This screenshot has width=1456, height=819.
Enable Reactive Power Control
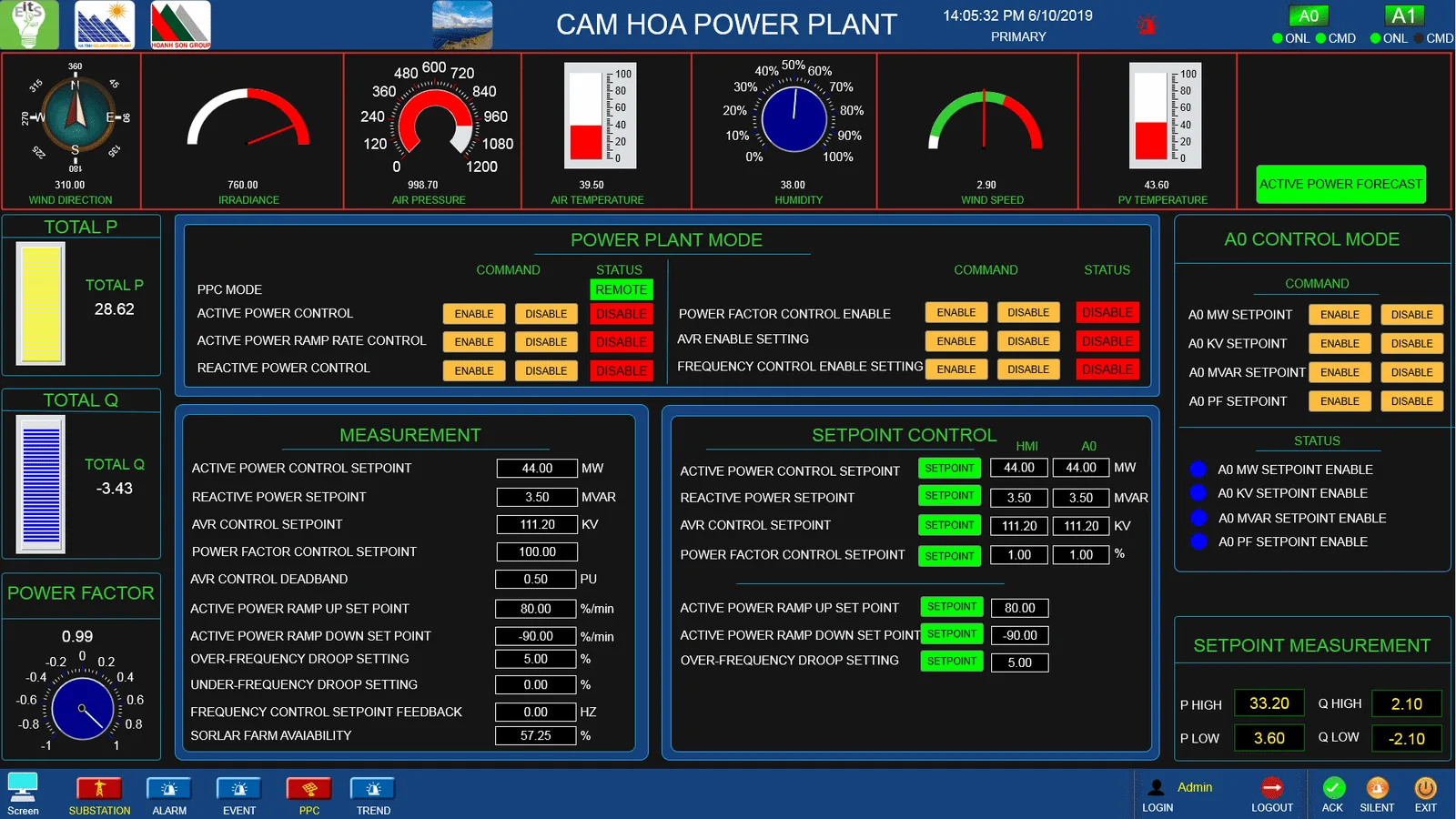click(x=474, y=371)
